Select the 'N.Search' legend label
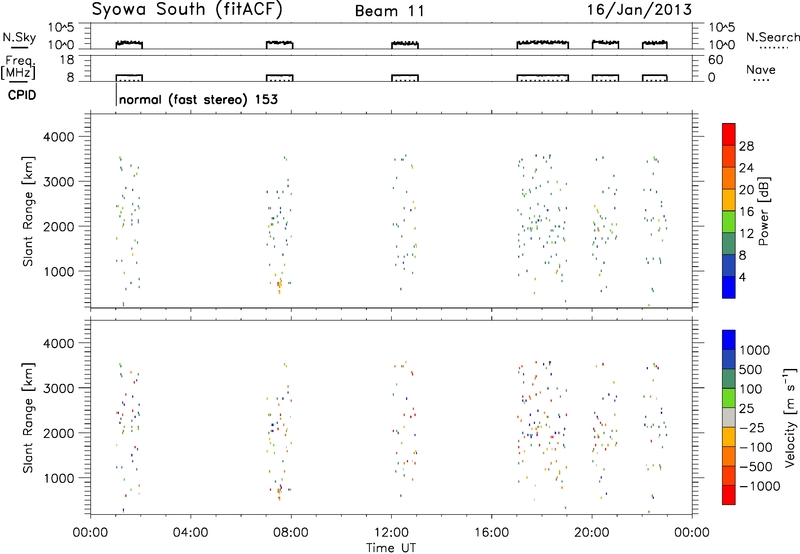800x554 pixels. point(772,37)
